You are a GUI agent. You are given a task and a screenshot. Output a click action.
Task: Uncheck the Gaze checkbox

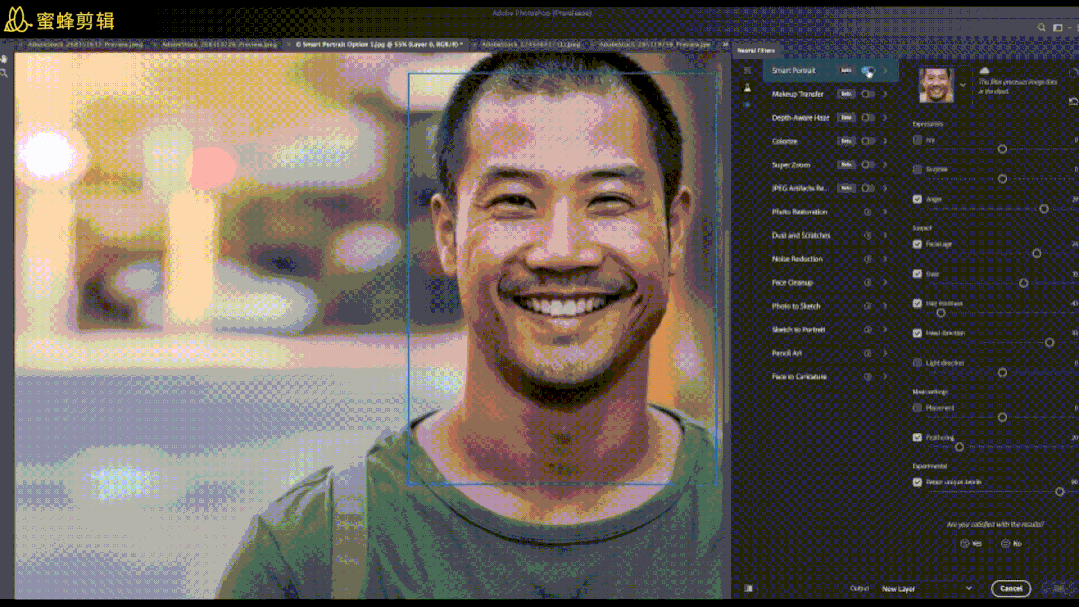[917, 273]
